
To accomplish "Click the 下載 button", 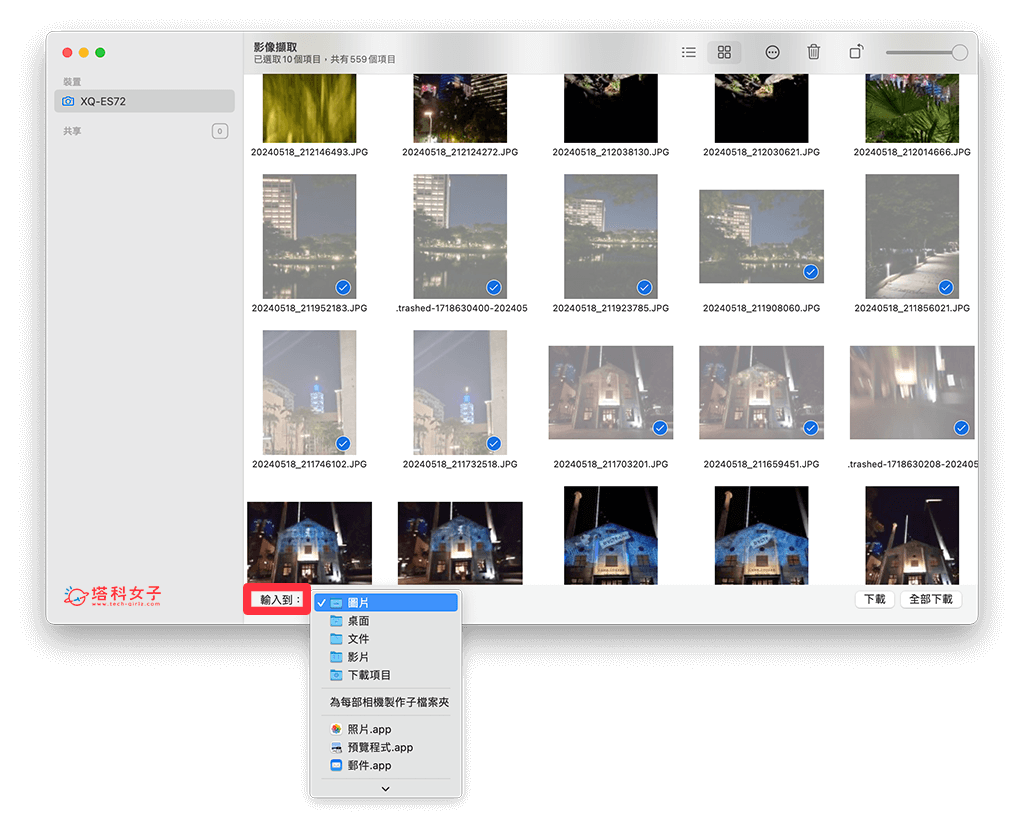I will (x=874, y=599).
